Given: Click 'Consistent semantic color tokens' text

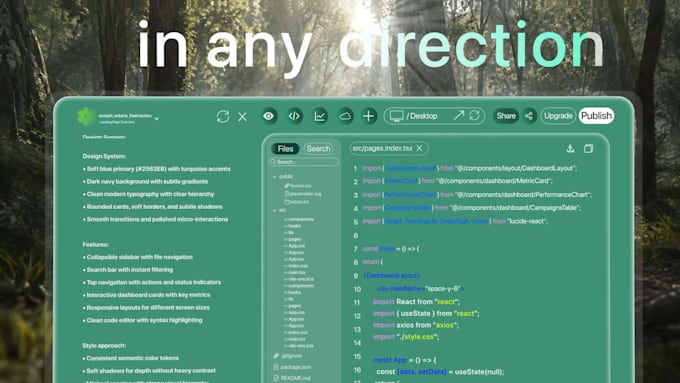Looking at the screenshot, I should point(132,358).
